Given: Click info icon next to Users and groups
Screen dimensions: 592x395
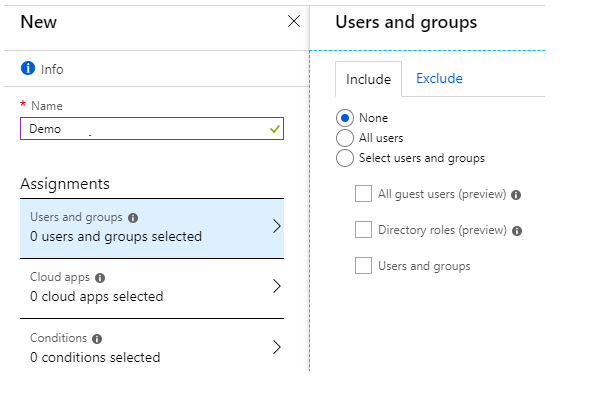Looking at the screenshot, I should [133, 218].
